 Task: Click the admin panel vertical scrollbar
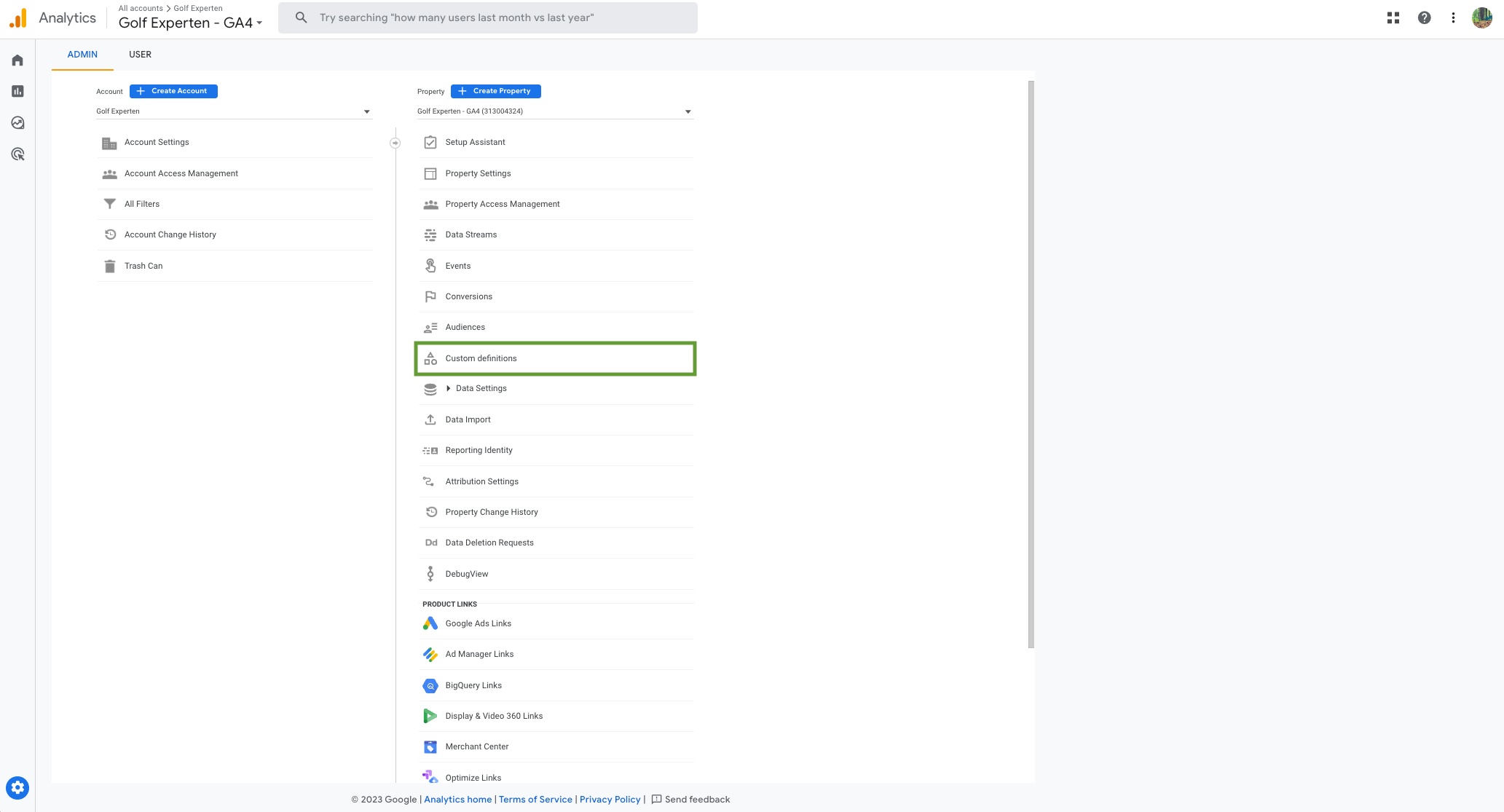pyautogui.click(x=1031, y=364)
